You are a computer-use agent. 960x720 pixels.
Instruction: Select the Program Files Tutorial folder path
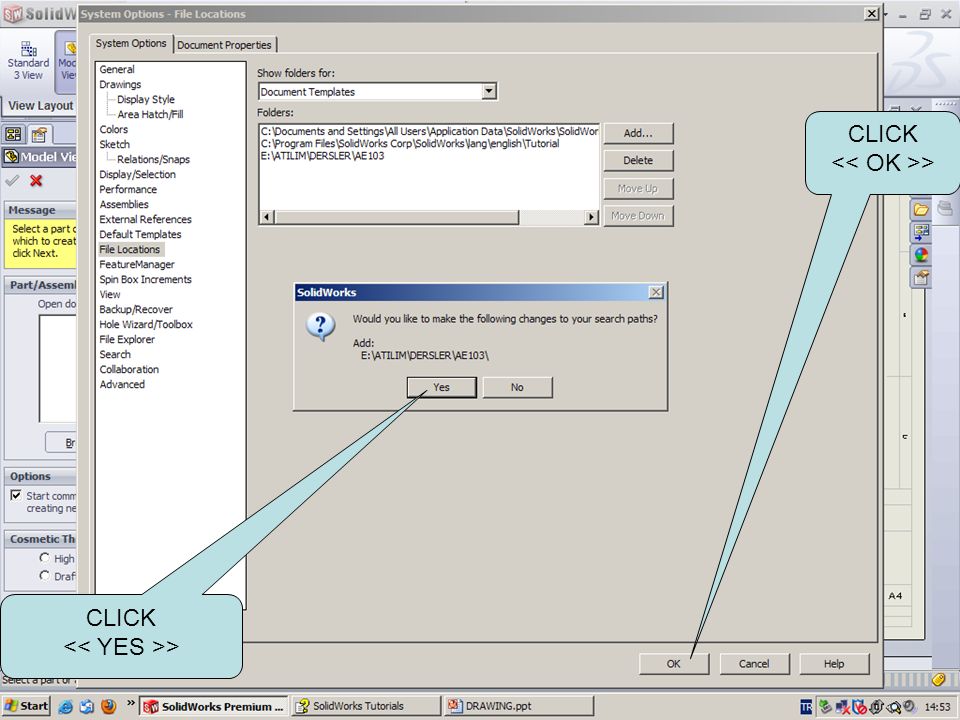[x=410, y=143]
